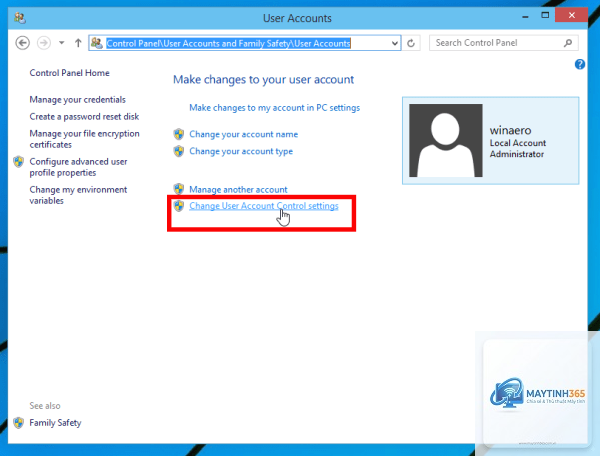The height and width of the screenshot is (456, 600).
Task: Maximize the User Accounts window
Action: point(545,15)
